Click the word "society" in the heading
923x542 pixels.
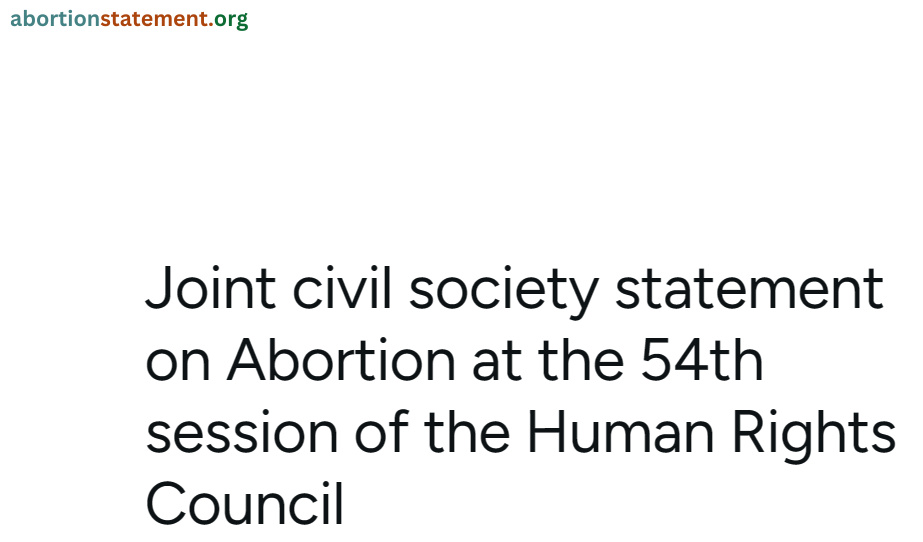coord(504,291)
